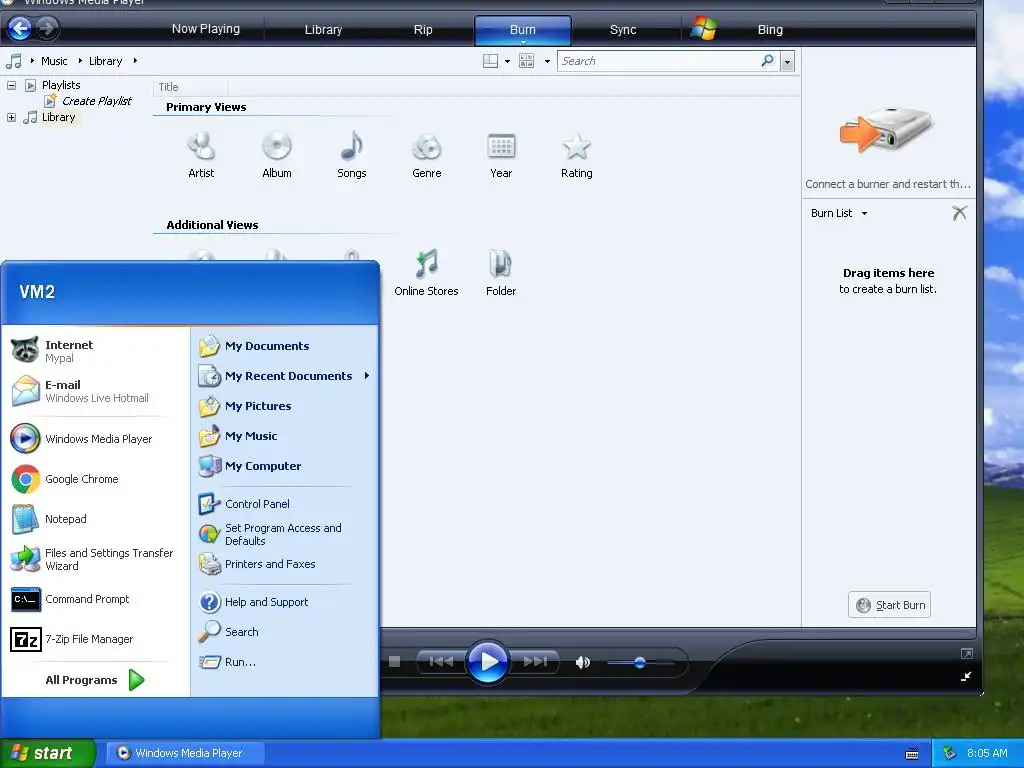
Task: Open My Music from Start menu
Action: click(285, 436)
